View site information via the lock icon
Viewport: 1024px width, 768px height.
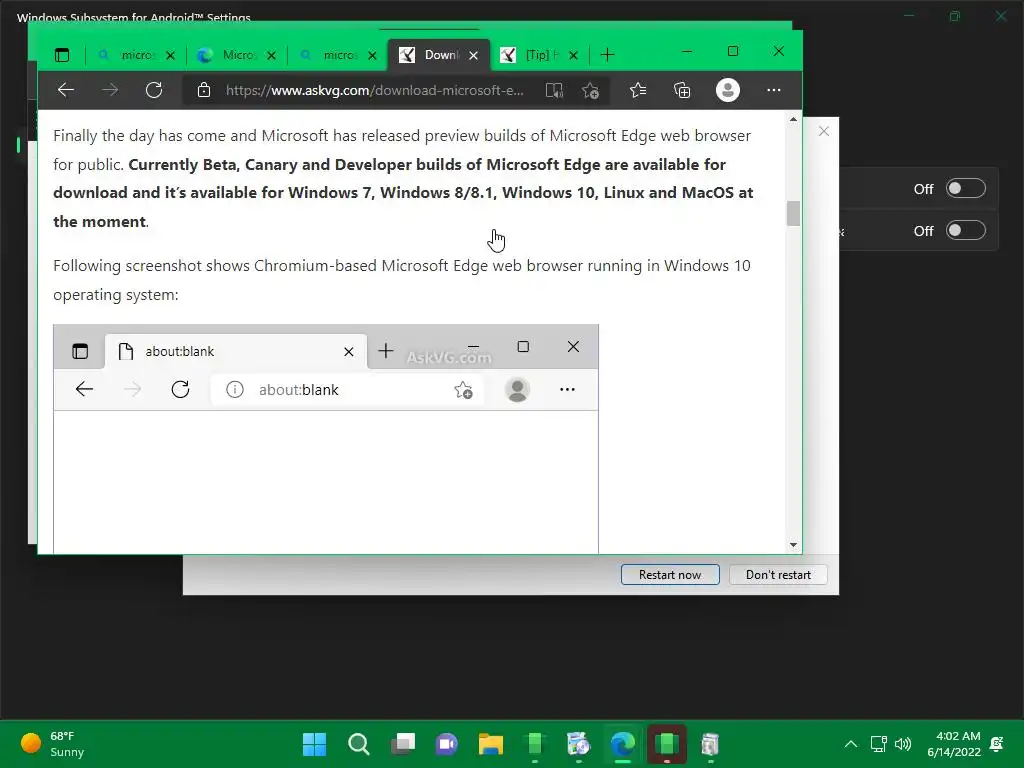(204, 90)
